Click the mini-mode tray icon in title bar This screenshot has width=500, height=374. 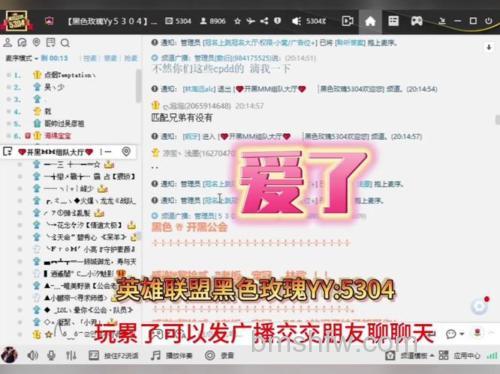[442, 21]
